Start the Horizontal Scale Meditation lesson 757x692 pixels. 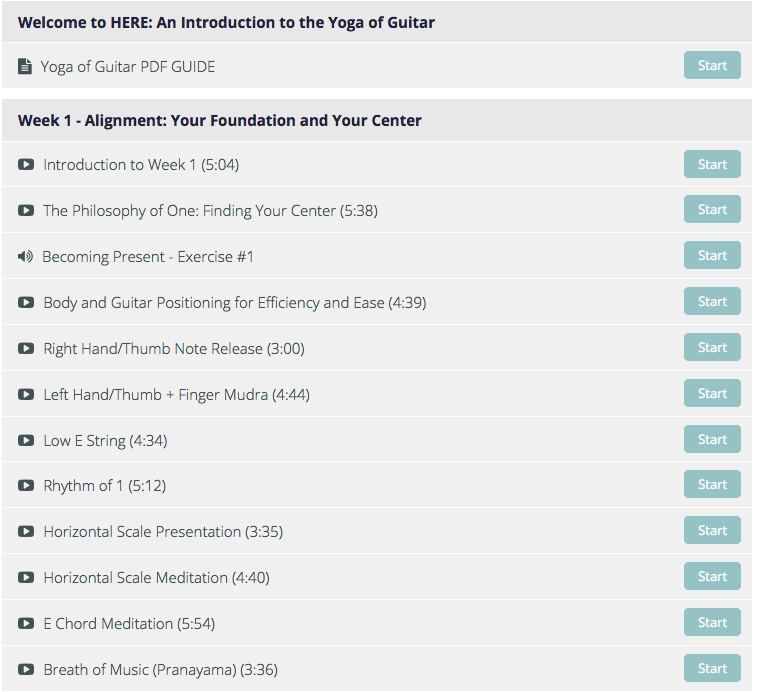pos(712,576)
